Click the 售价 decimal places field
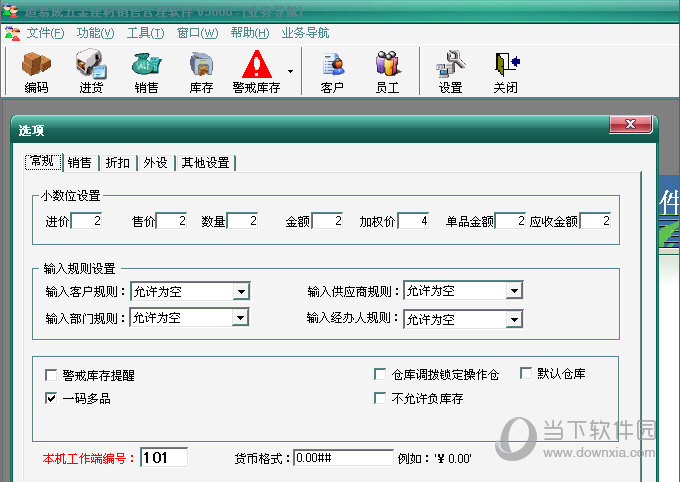680x482 pixels. [x=172, y=221]
